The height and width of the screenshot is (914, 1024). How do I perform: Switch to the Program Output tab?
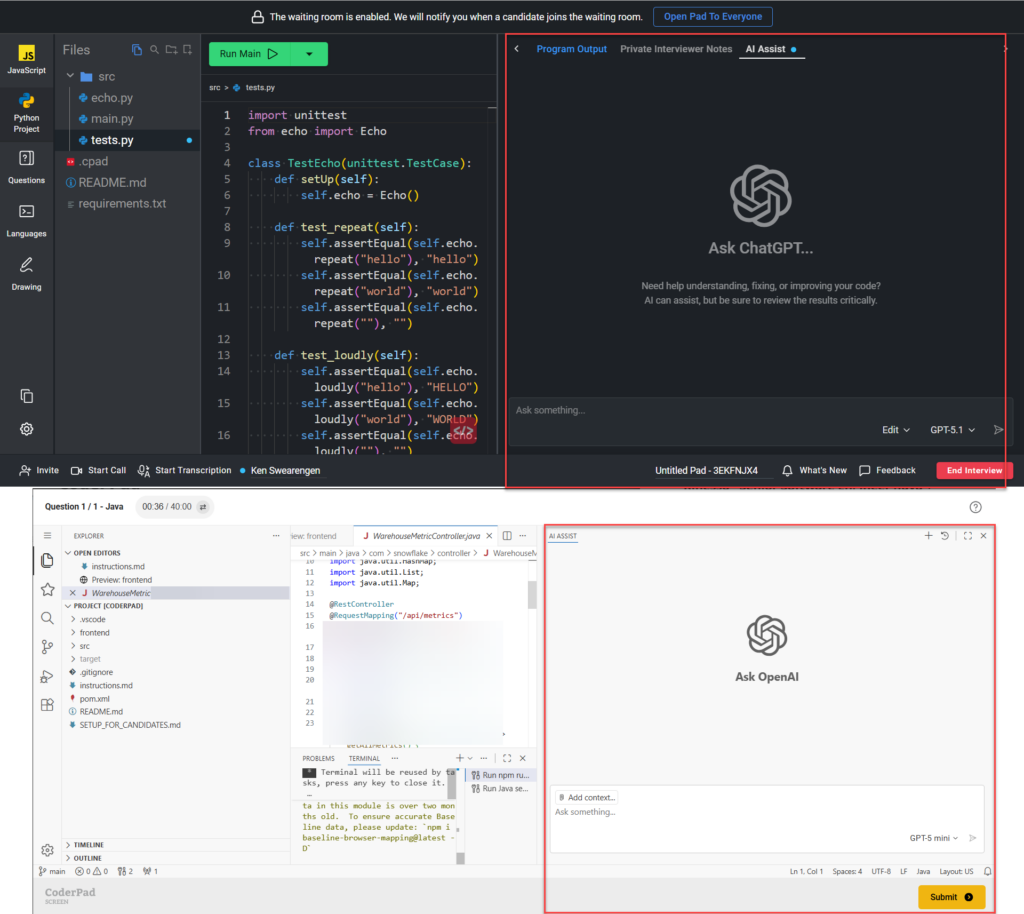pos(571,48)
